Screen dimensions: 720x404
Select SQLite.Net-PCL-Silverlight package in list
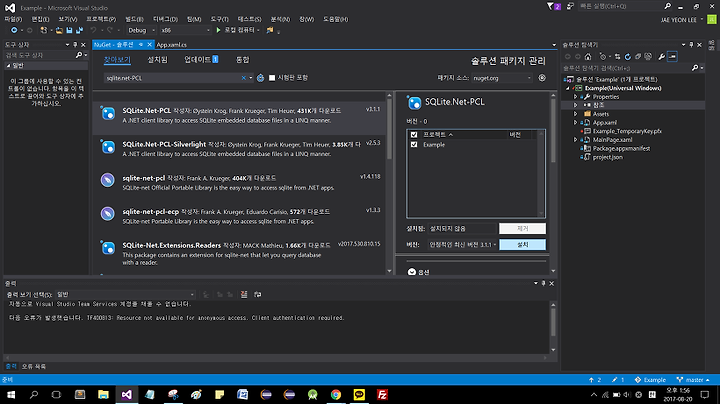(239, 149)
